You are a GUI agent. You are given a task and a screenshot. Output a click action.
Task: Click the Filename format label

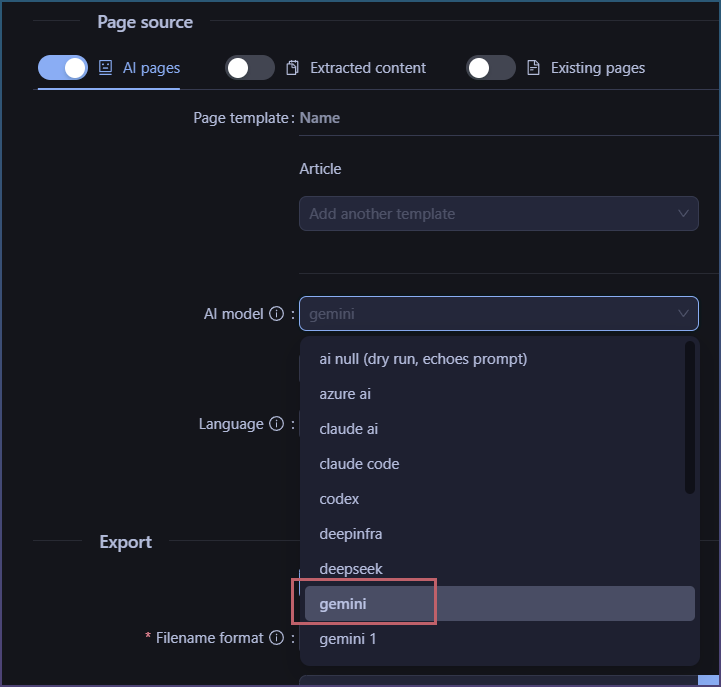[209, 638]
